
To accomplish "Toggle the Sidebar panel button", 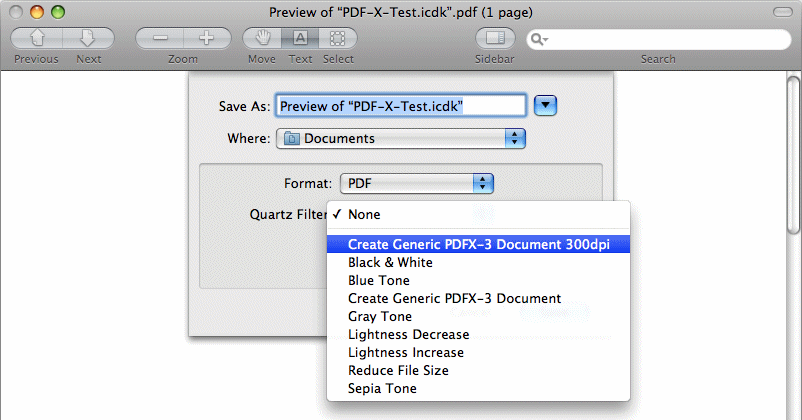I will pos(495,38).
